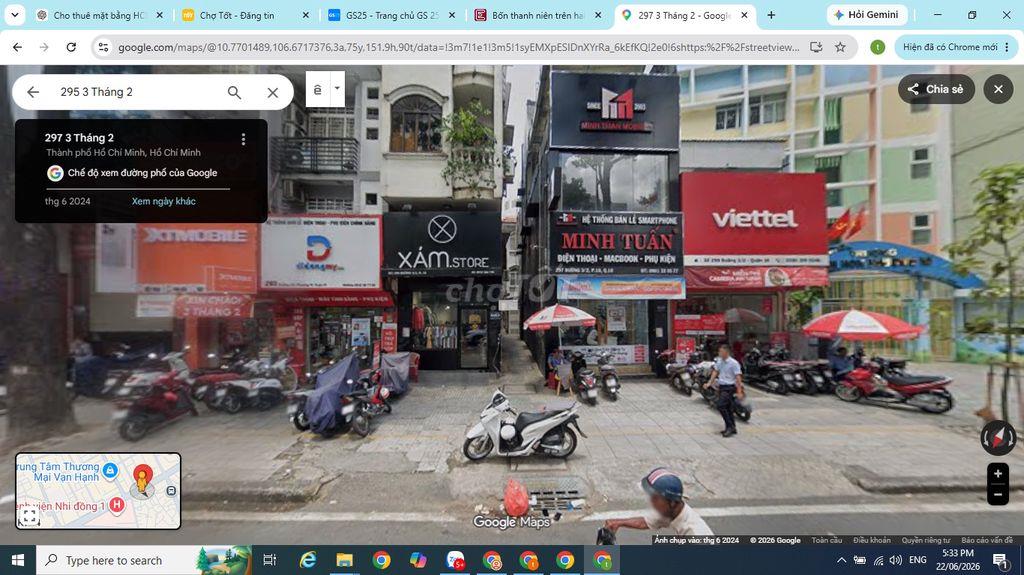Click the mini map thumbnail

(98, 491)
